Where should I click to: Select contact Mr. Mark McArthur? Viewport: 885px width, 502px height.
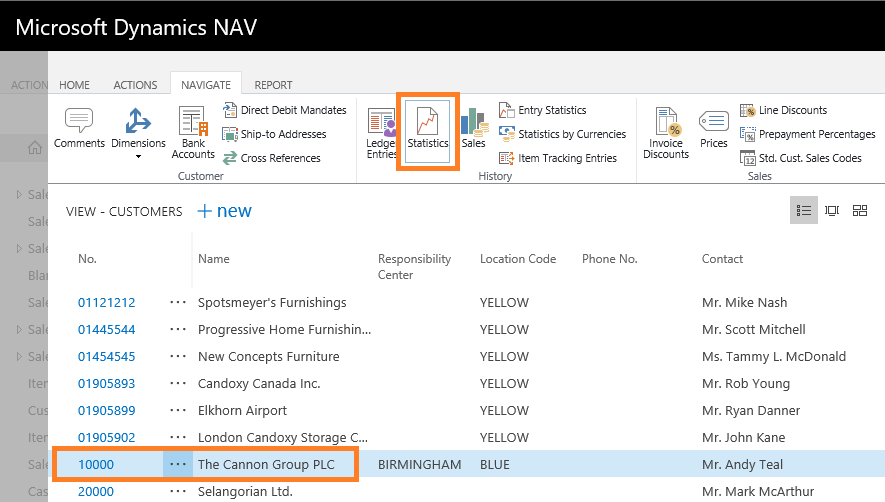[x=758, y=492]
